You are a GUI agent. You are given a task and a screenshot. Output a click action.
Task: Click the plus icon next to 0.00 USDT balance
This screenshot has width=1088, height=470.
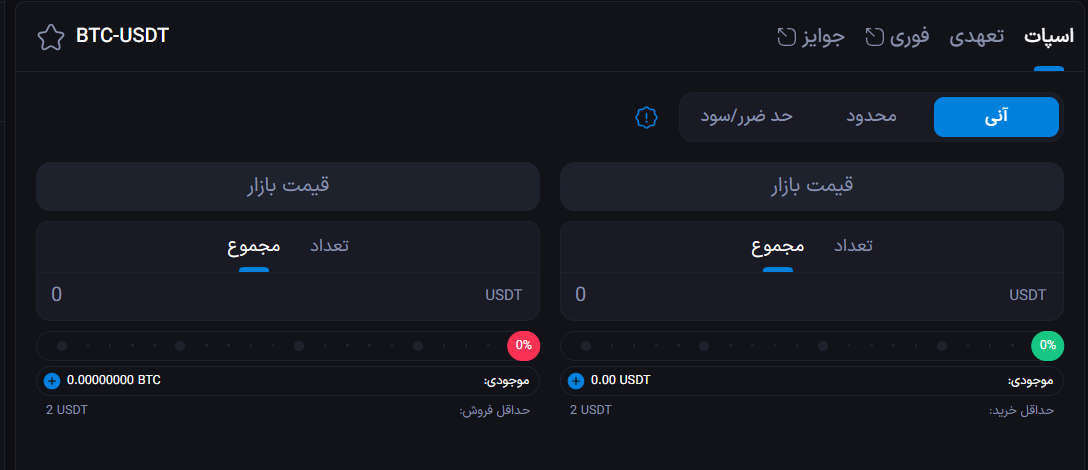575,381
